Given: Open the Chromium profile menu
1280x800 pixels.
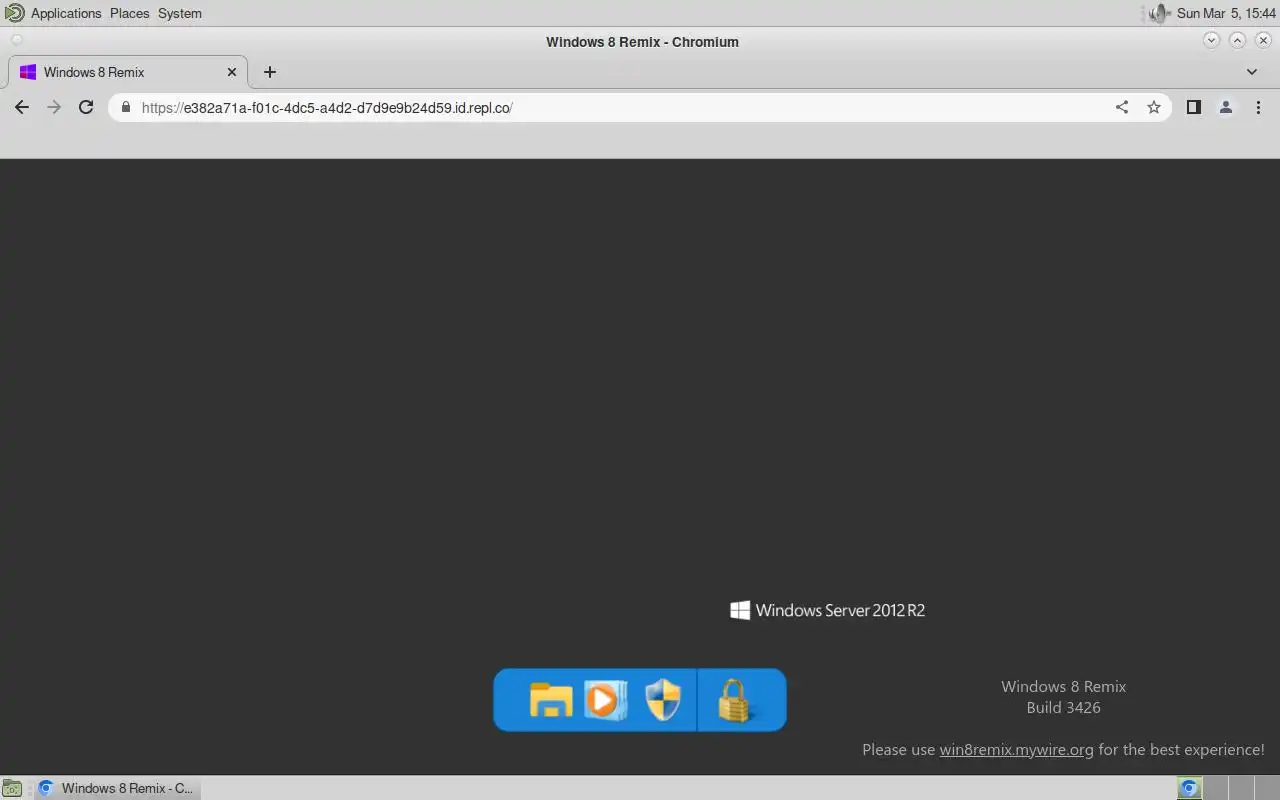Looking at the screenshot, I should coord(1225,107).
